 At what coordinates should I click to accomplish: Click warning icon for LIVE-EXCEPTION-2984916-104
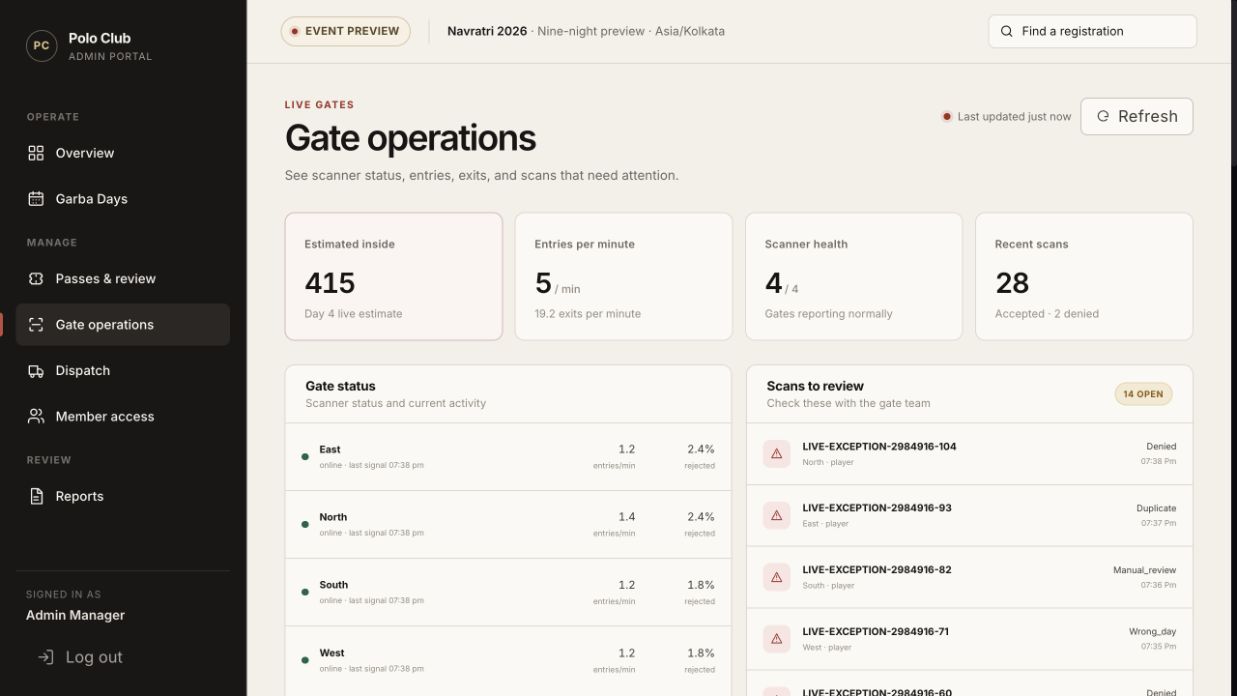click(x=776, y=454)
